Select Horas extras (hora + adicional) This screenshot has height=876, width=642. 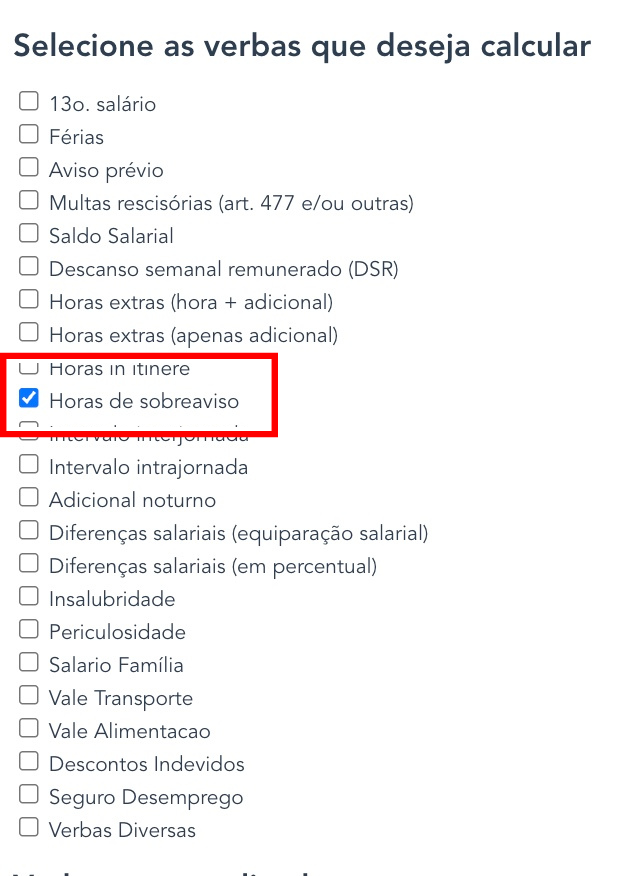click(x=29, y=299)
